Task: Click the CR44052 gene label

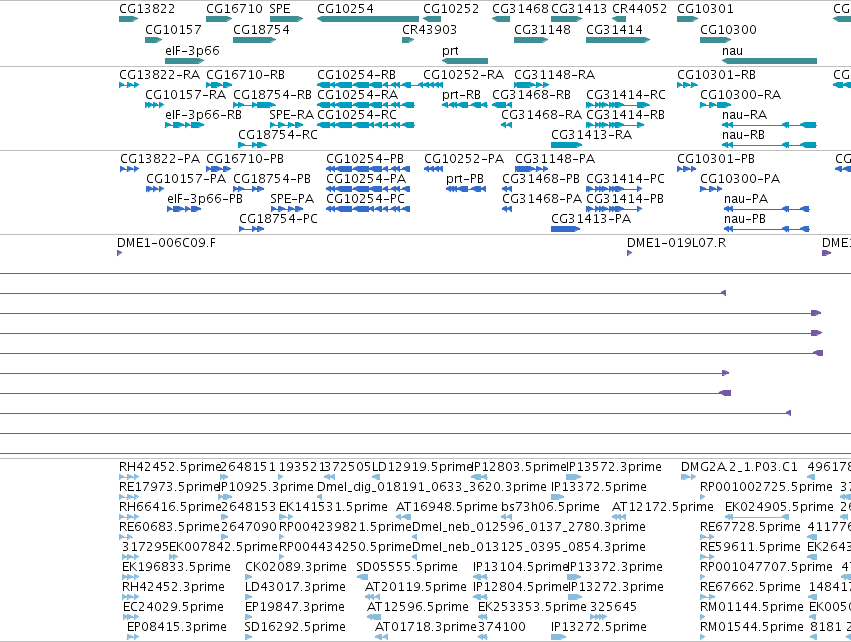Action: (639, 9)
